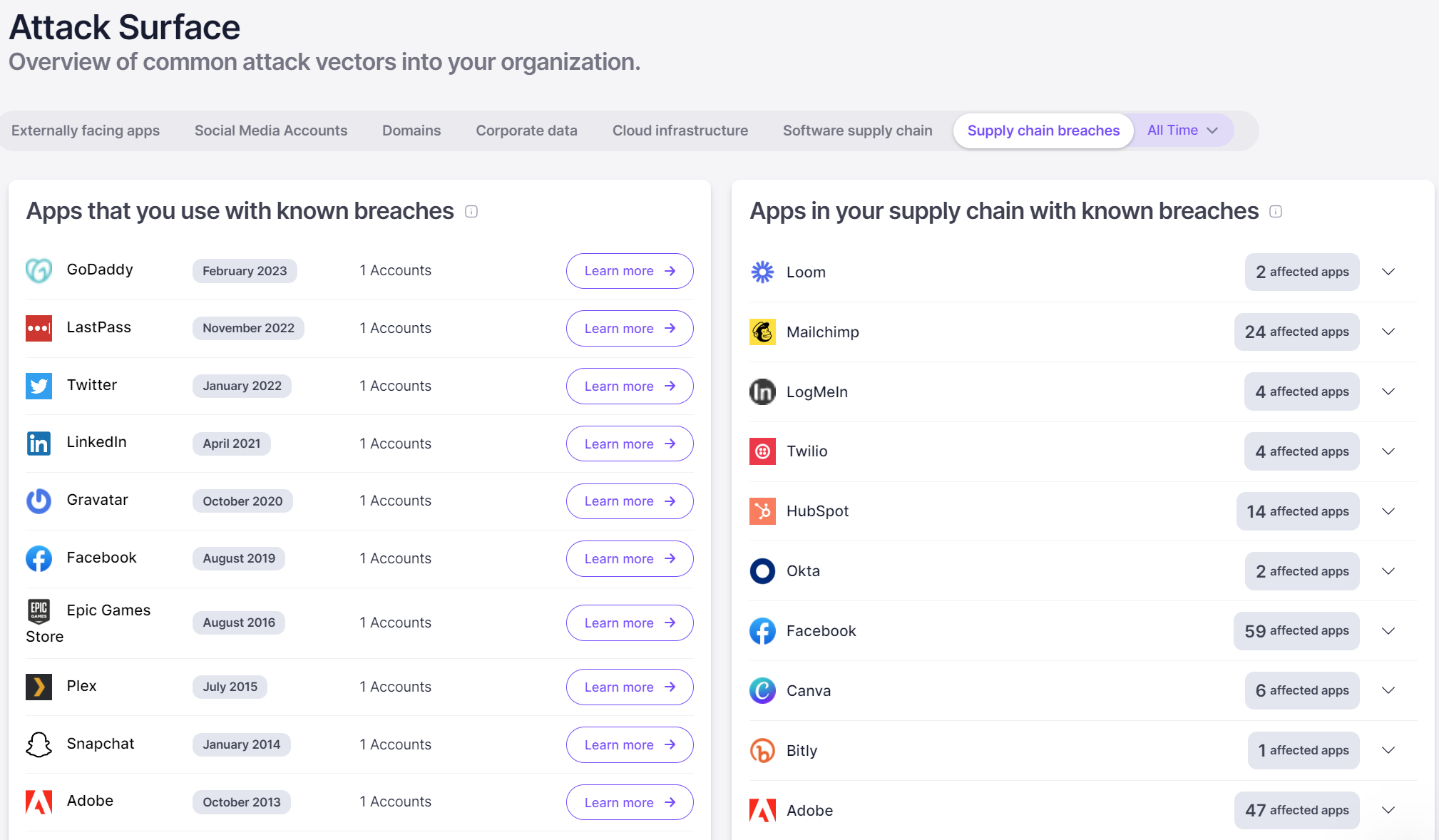The height and width of the screenshot is (840, 1439).
Task: Click info icon beside Apps that you use heading
Action: pyautogui.click(x=471, y=212)
